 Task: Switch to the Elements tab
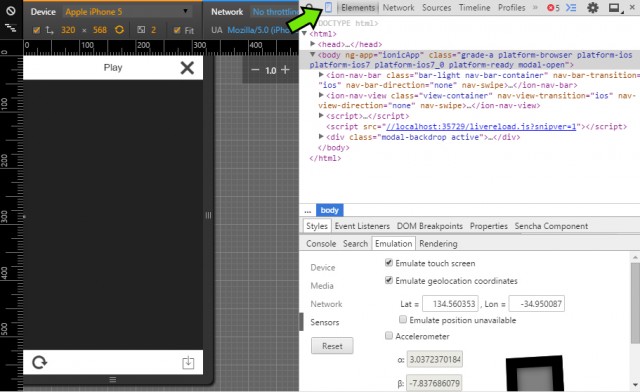click(x=358, y=7)
